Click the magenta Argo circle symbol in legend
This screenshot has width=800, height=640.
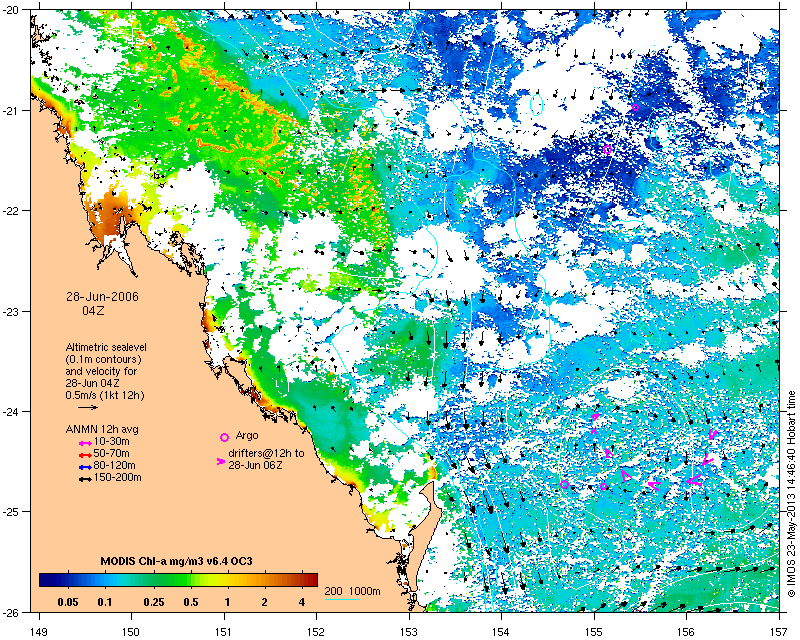pos(224,437)
